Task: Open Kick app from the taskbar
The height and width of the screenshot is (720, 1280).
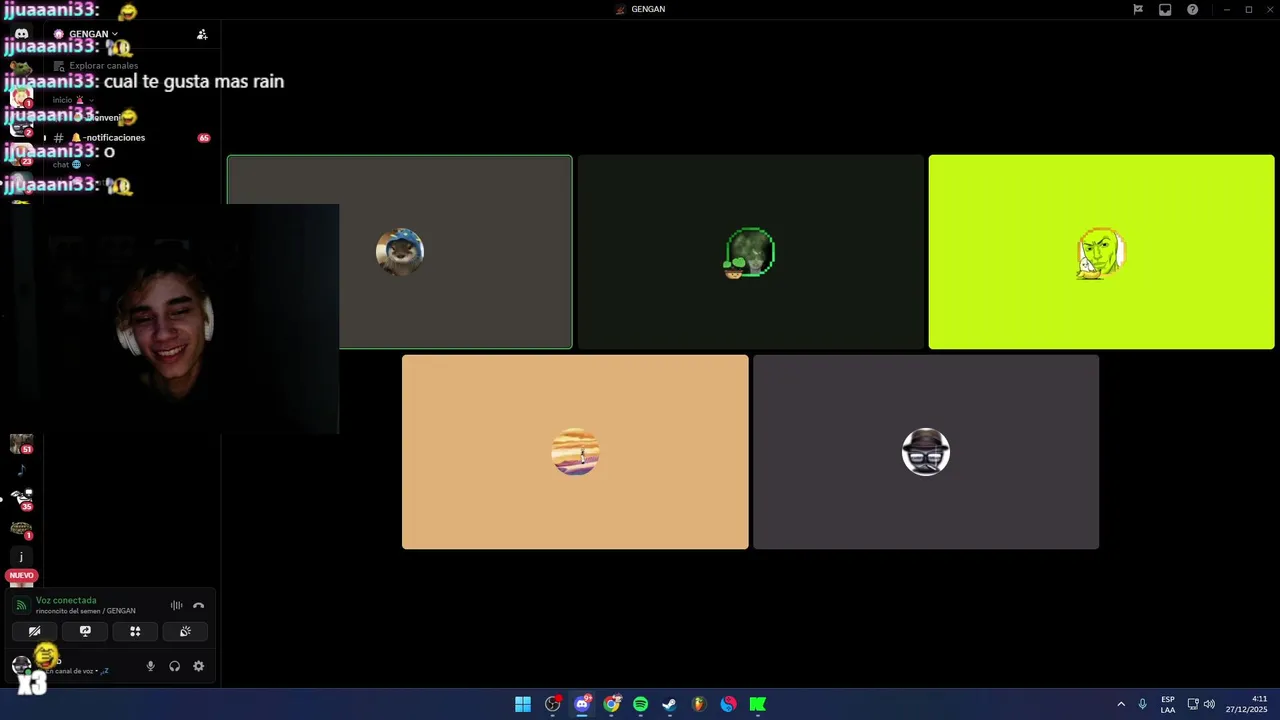Action: coord(758,704)
